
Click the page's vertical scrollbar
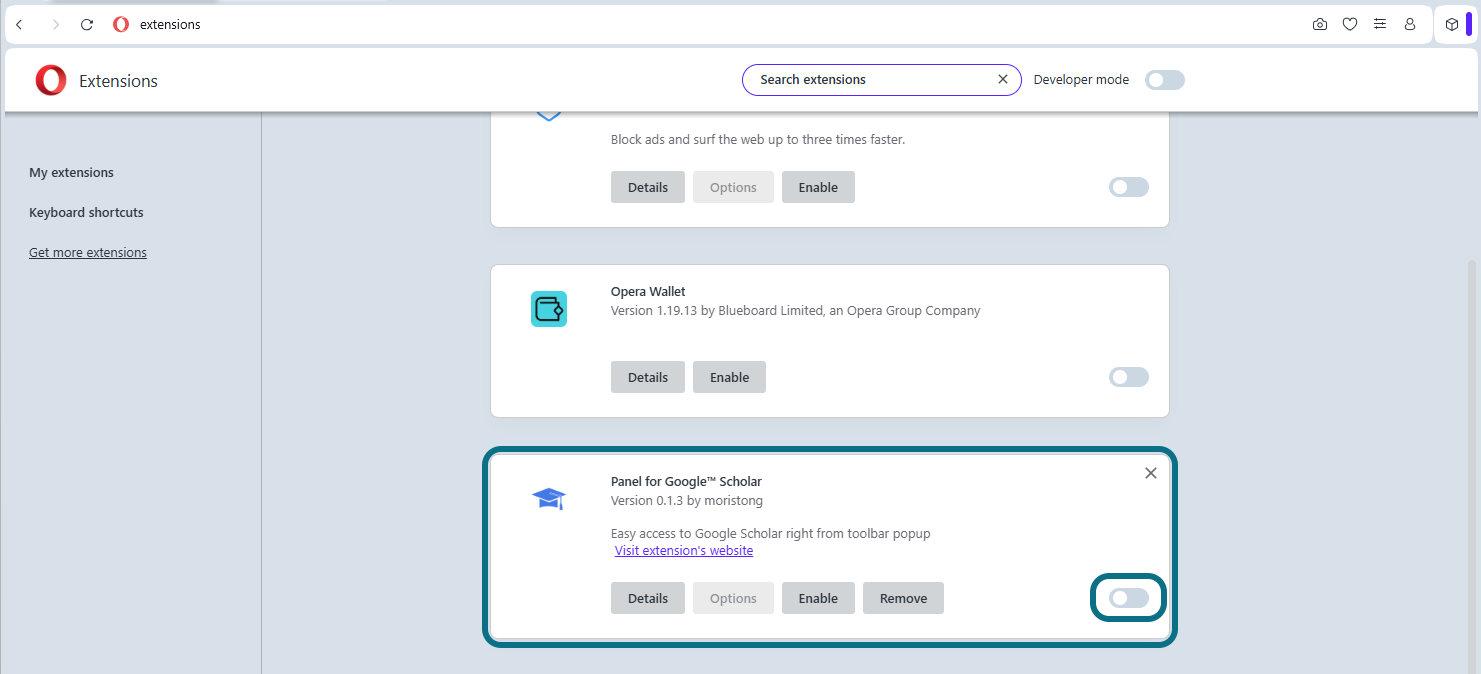pyautogui.click(x=1470, y=465)
